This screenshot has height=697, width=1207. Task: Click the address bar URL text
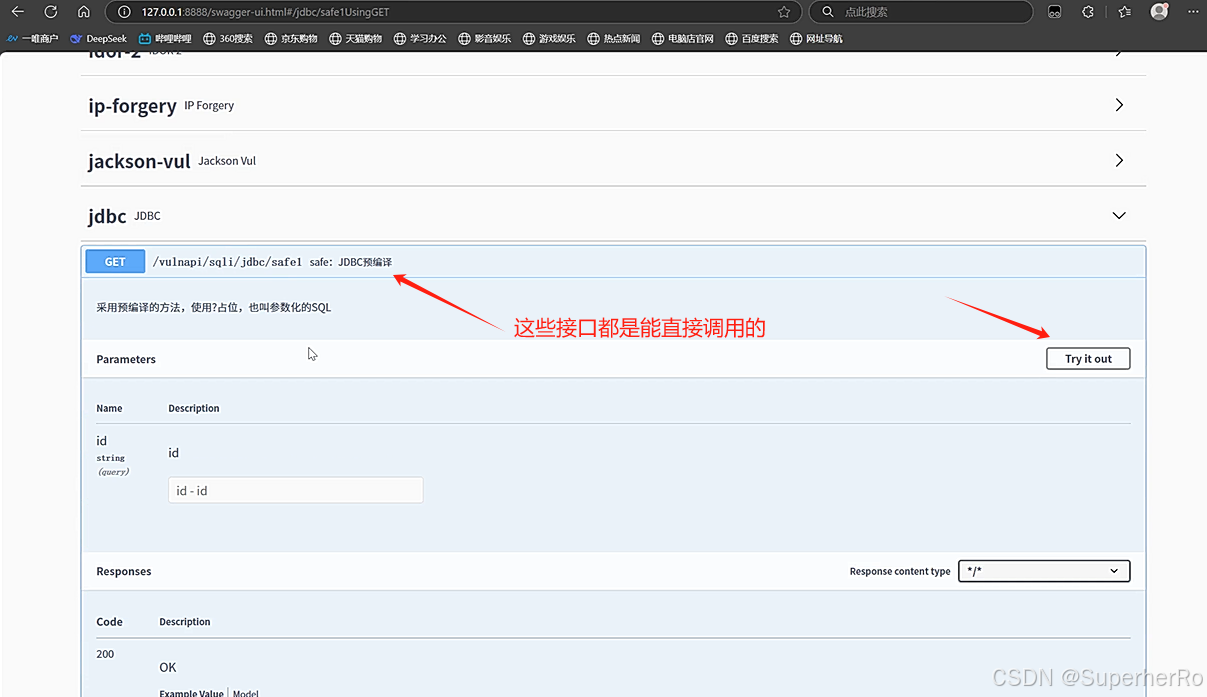(x=265, y=12)
